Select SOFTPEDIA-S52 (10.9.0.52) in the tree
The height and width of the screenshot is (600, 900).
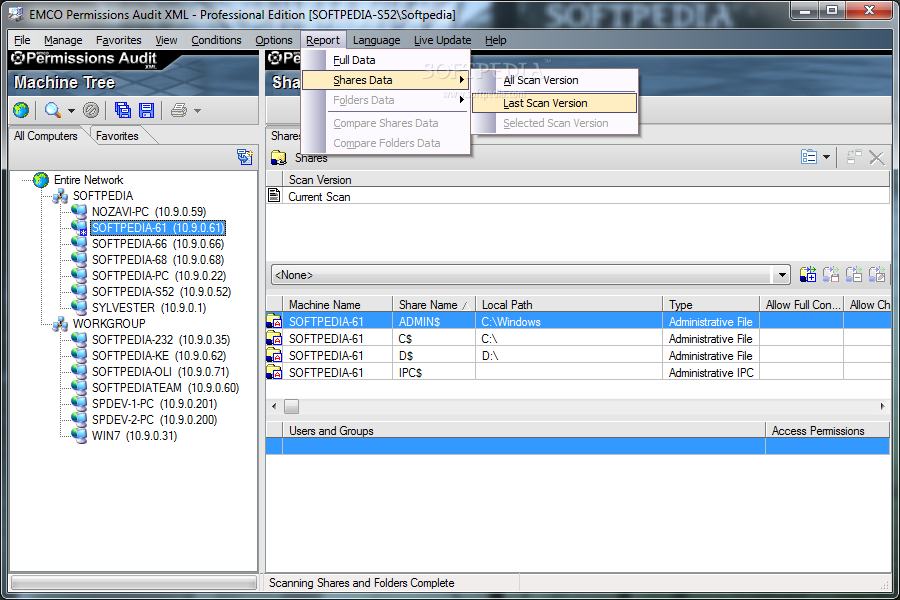[161, 292]
